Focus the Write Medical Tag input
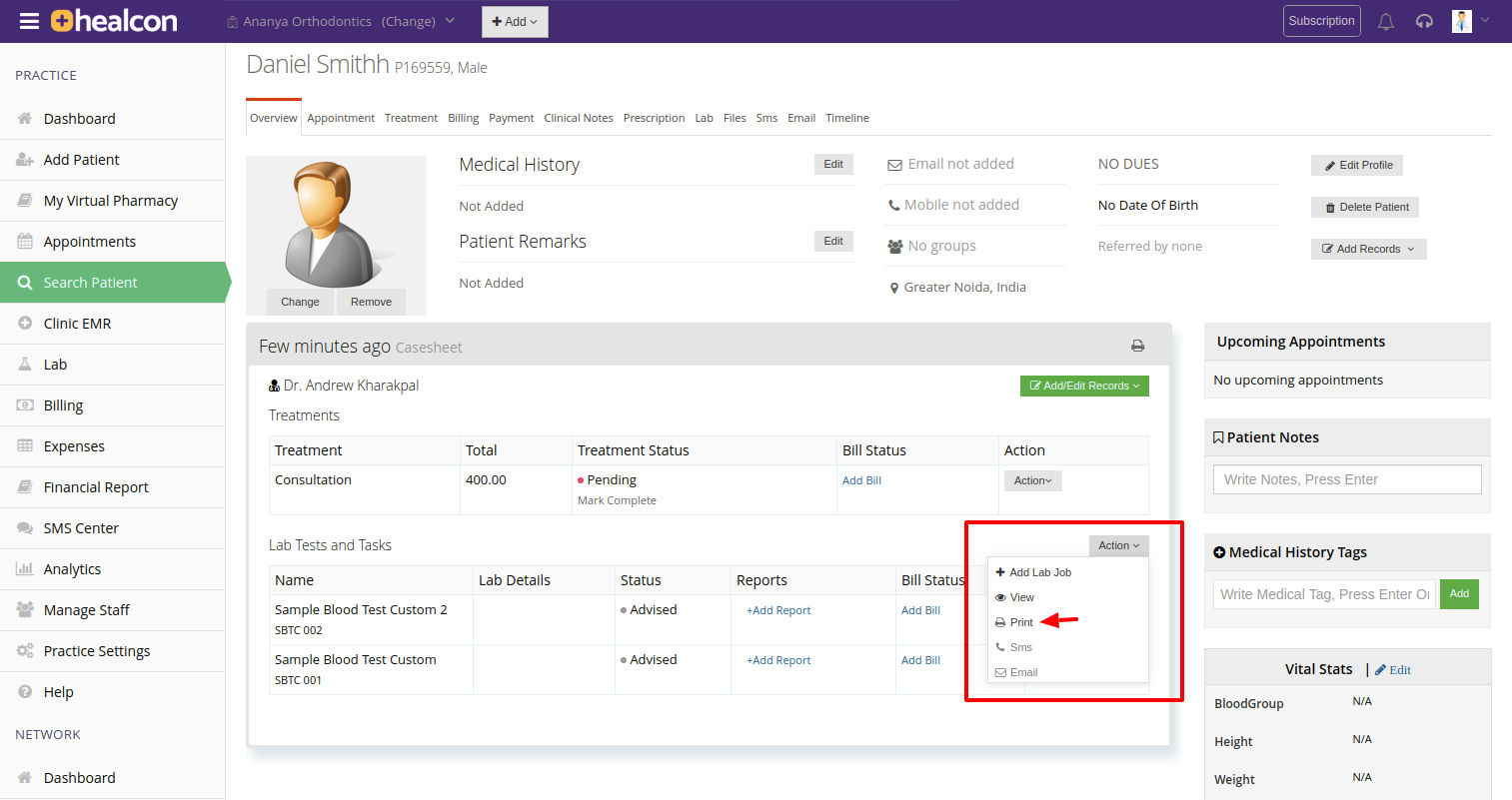 click(1324, 594)
